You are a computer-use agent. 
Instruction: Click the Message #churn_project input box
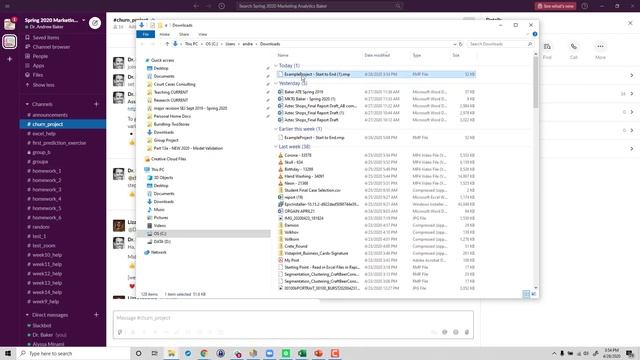pyautogui.click(x=293, y=318)
